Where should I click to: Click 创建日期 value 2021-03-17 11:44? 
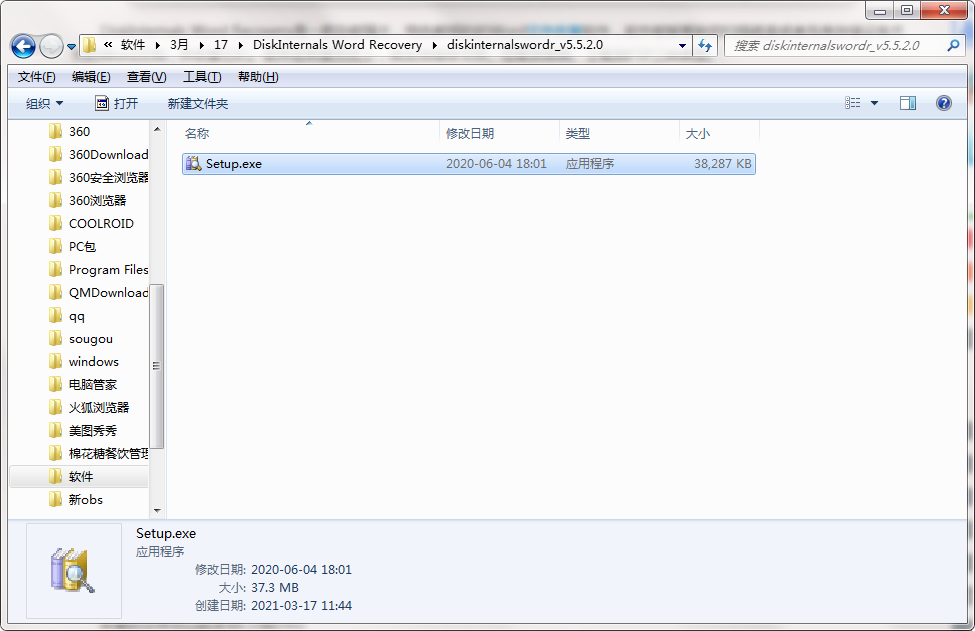pos(302,606)
